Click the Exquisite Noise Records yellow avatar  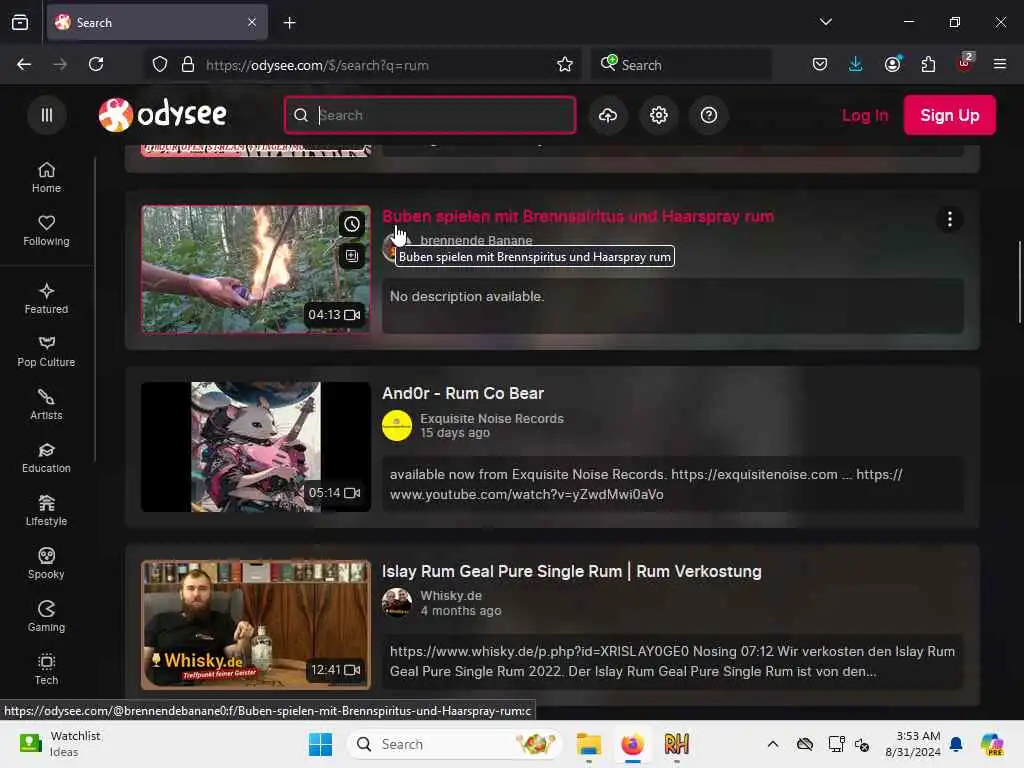397,426
